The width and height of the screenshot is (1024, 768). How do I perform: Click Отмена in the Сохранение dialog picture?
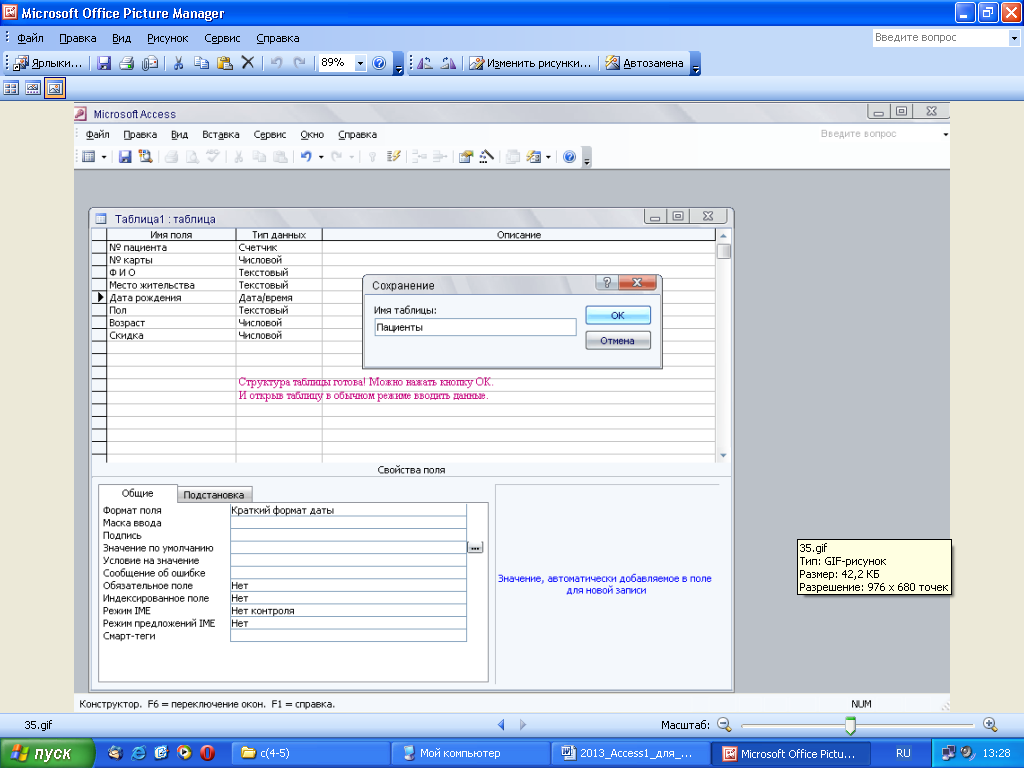click(x=618, y=340)
